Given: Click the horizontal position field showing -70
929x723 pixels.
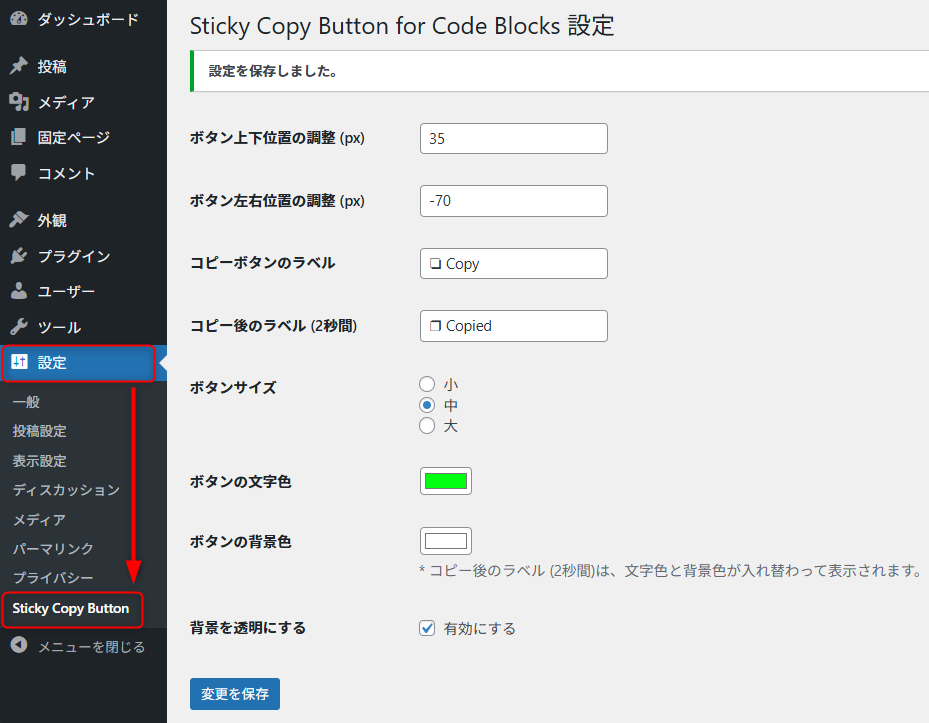Looking at the screenshot, I should click(x=514, y=201).
